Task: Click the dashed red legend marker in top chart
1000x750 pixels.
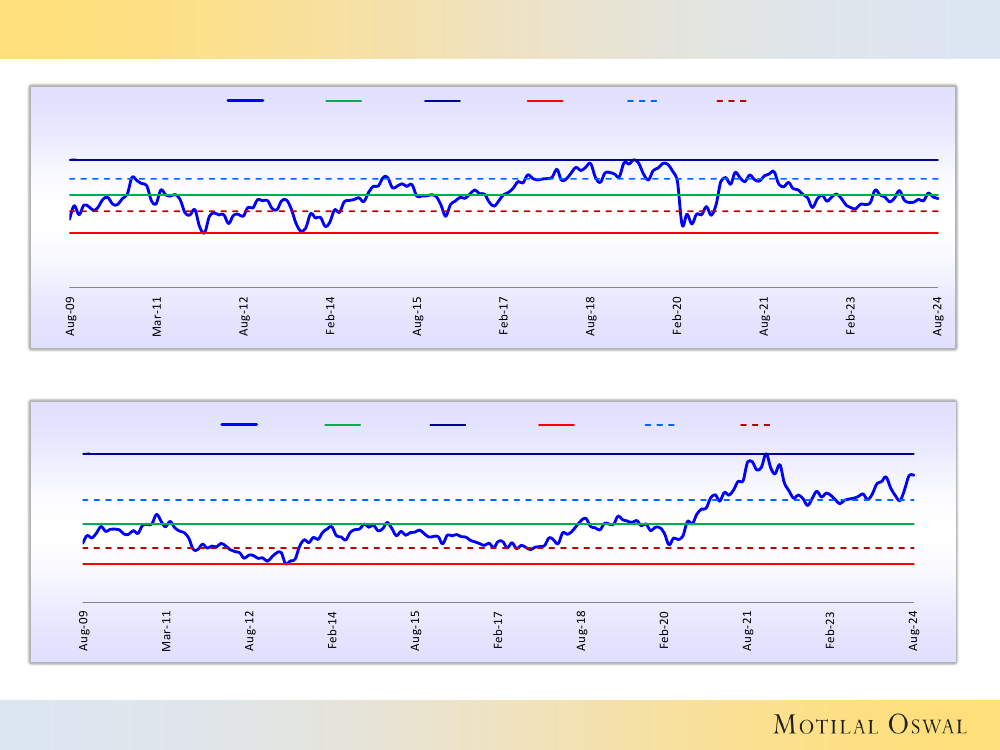Action: pyautogui.click(x=732, y=101)
